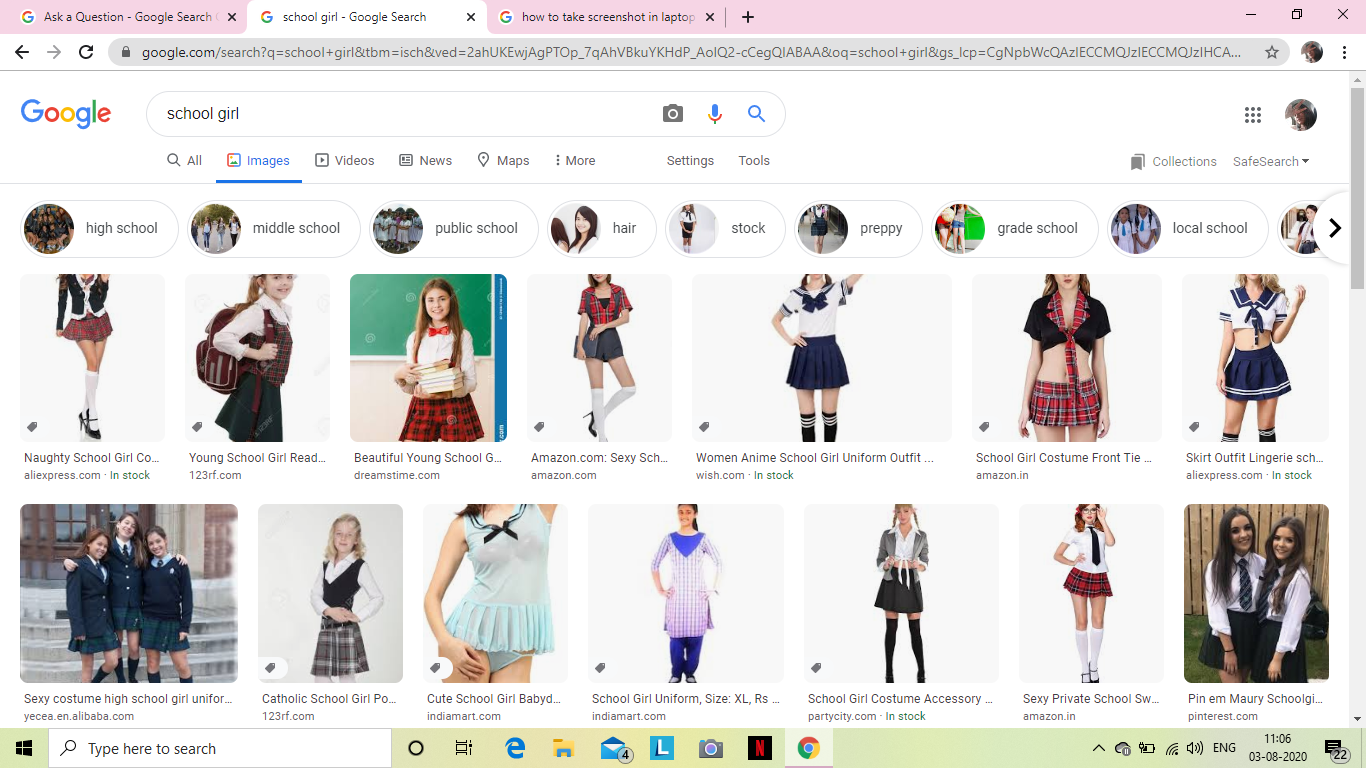
Task: Filter by 'grade school' chip
Action: (1014, 228)
